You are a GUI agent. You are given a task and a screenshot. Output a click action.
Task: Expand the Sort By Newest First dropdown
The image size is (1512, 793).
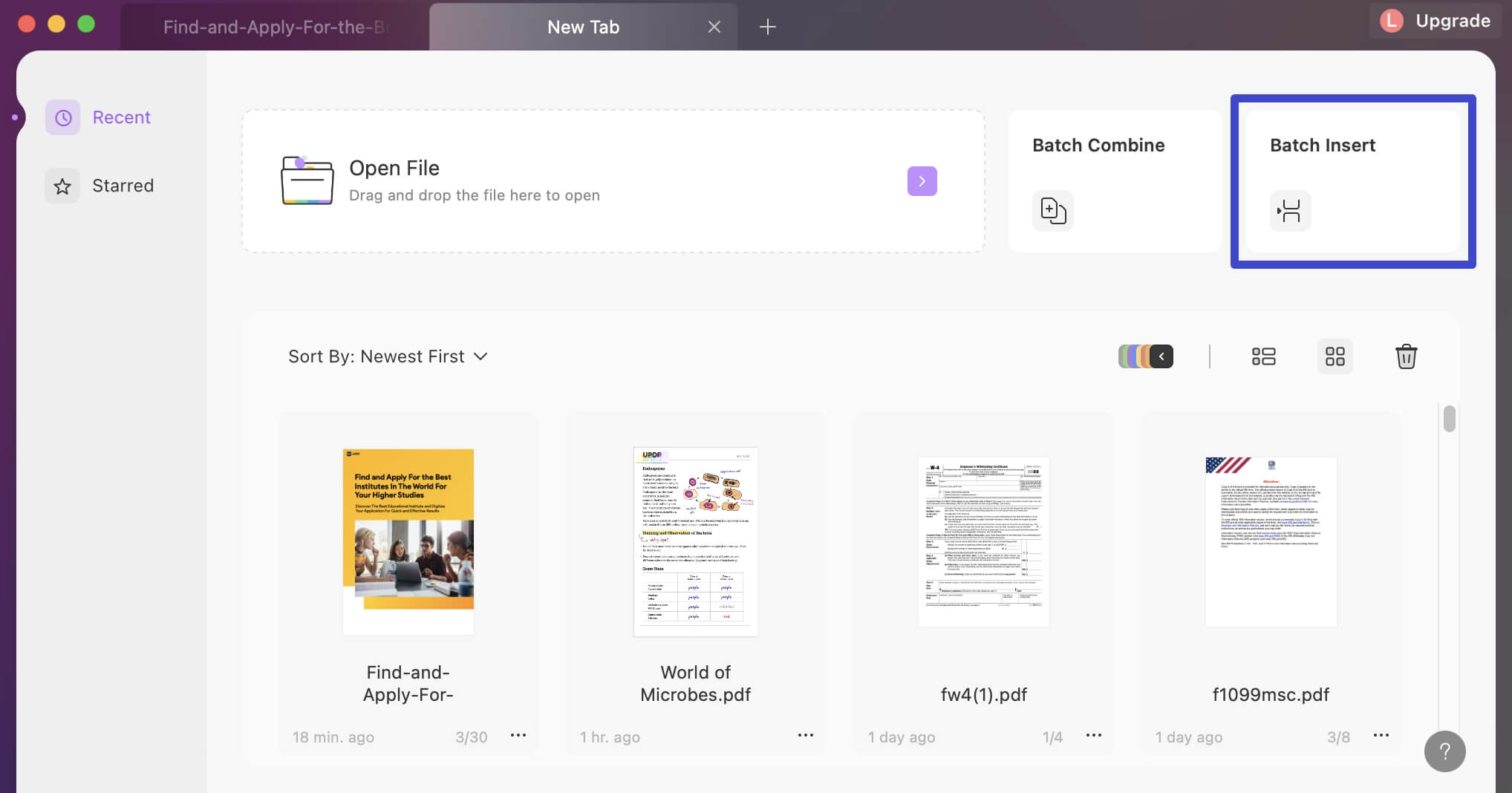[x=388, y=356]
